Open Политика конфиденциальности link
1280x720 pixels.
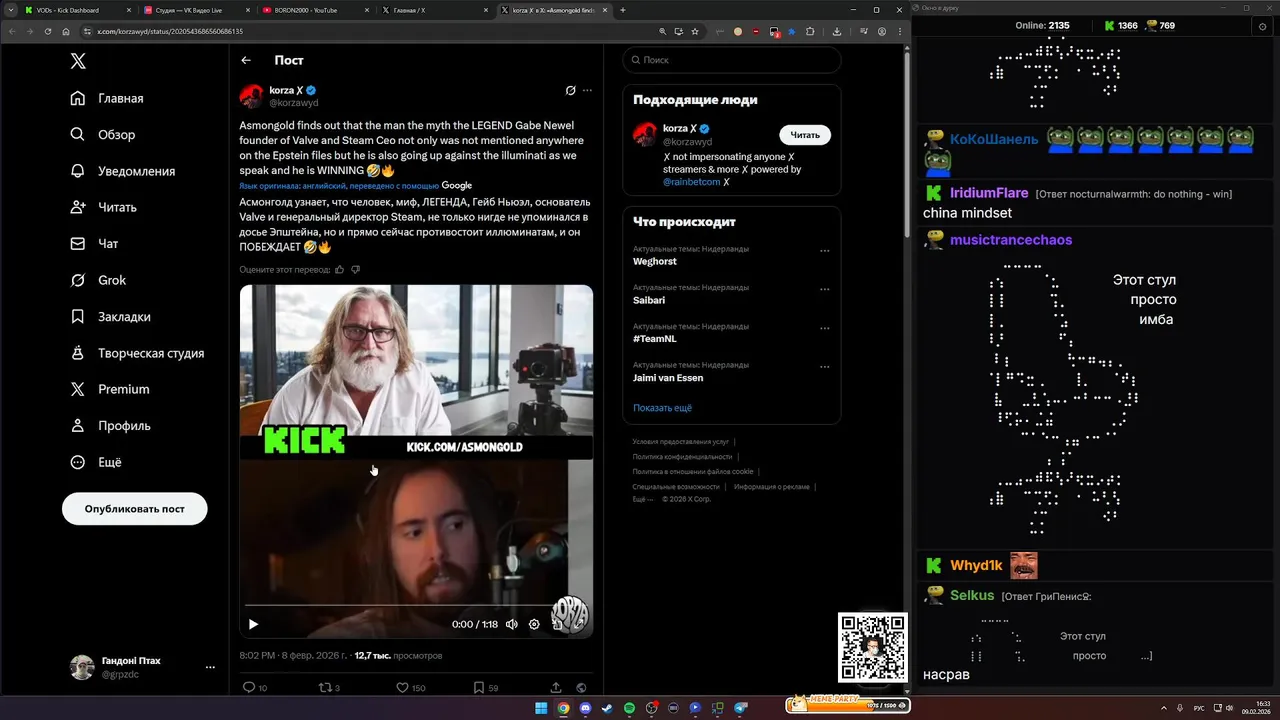point(682,456)
